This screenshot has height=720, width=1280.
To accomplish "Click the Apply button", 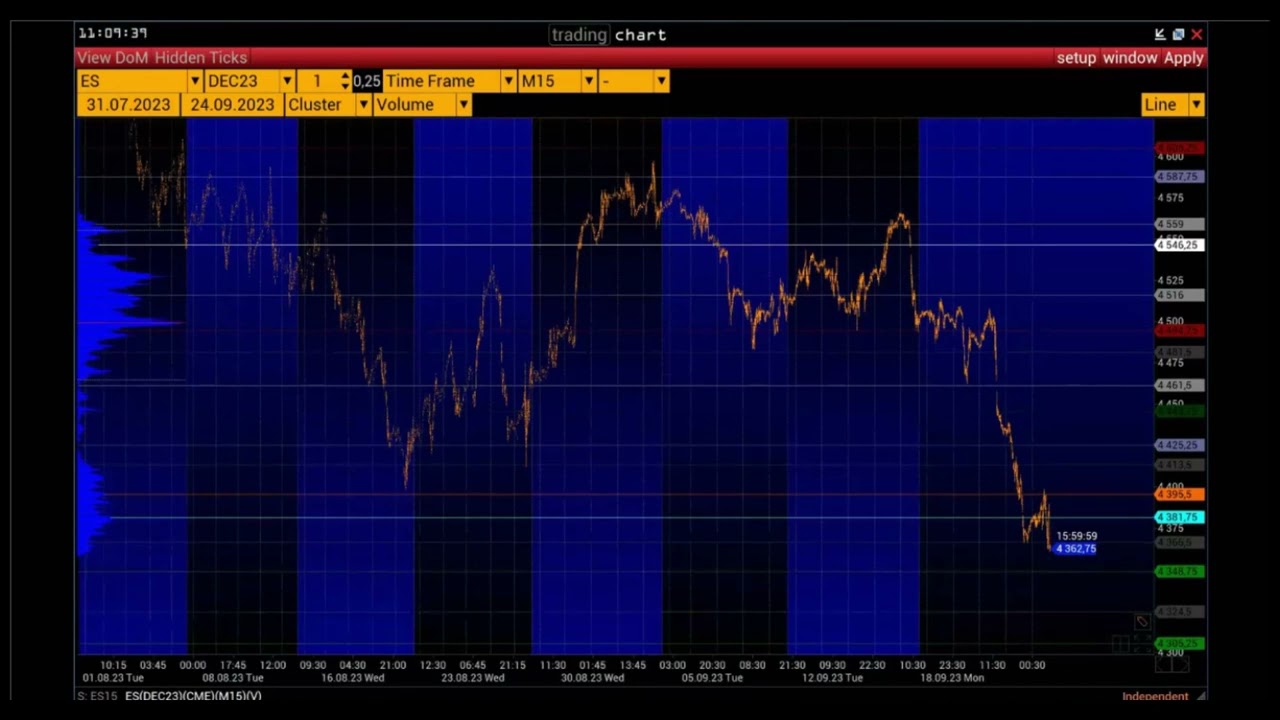I will 1183,58.
